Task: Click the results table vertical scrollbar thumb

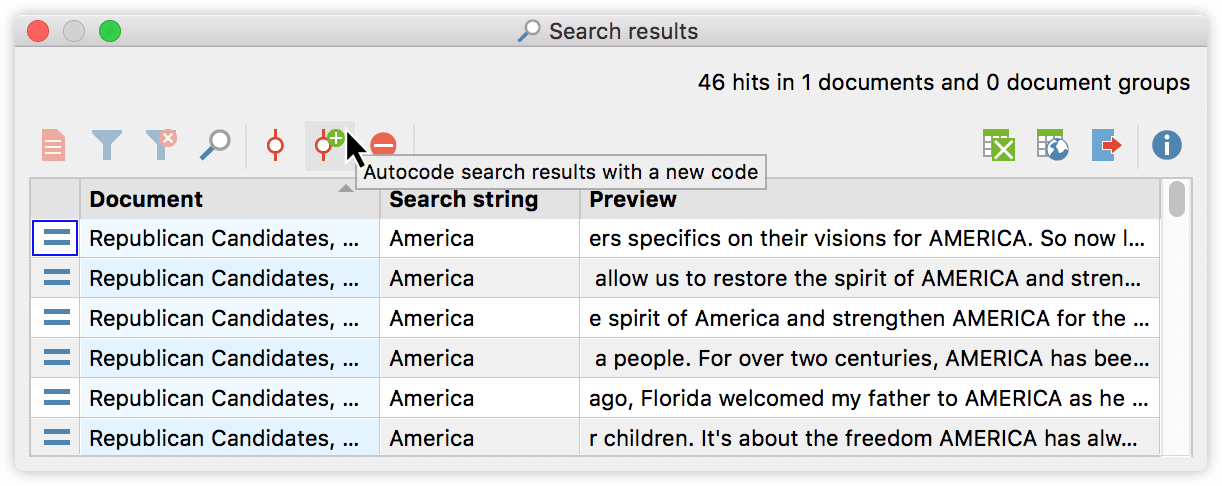Action: [x=1177, y=198]
